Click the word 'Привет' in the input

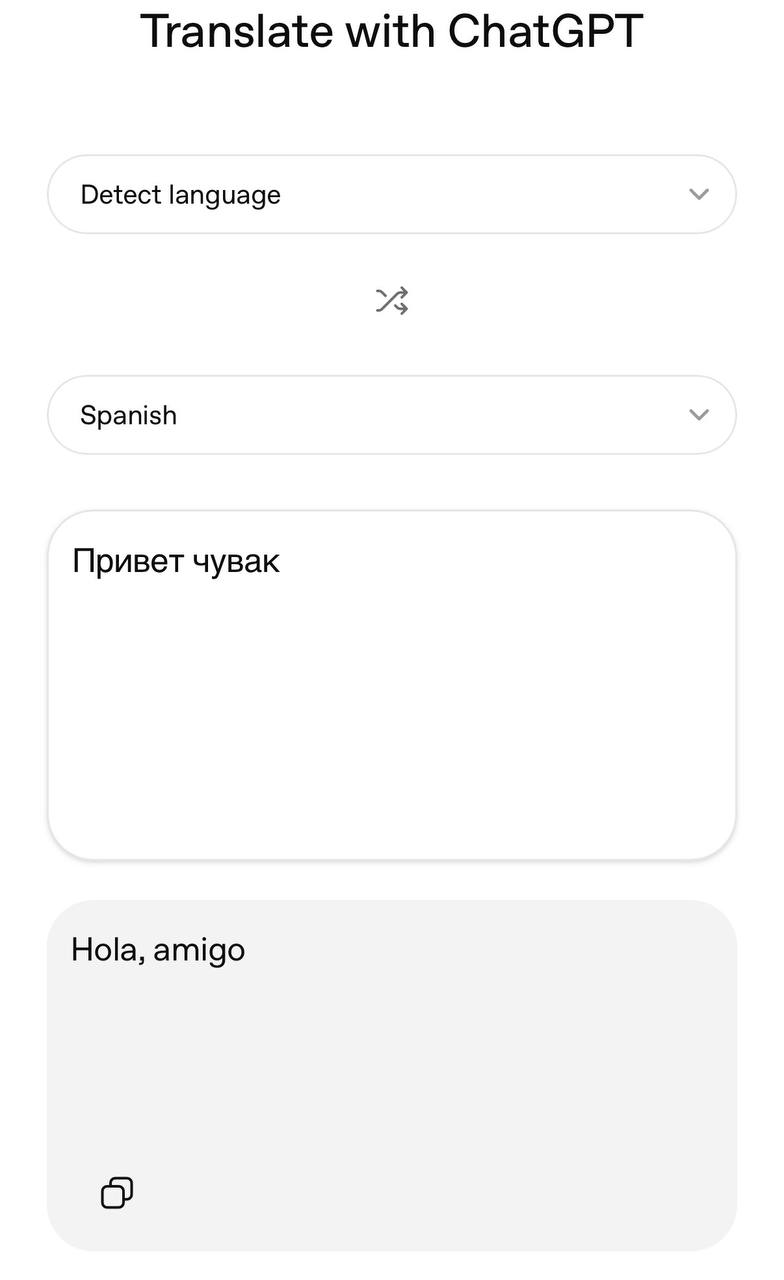point(123,561)
